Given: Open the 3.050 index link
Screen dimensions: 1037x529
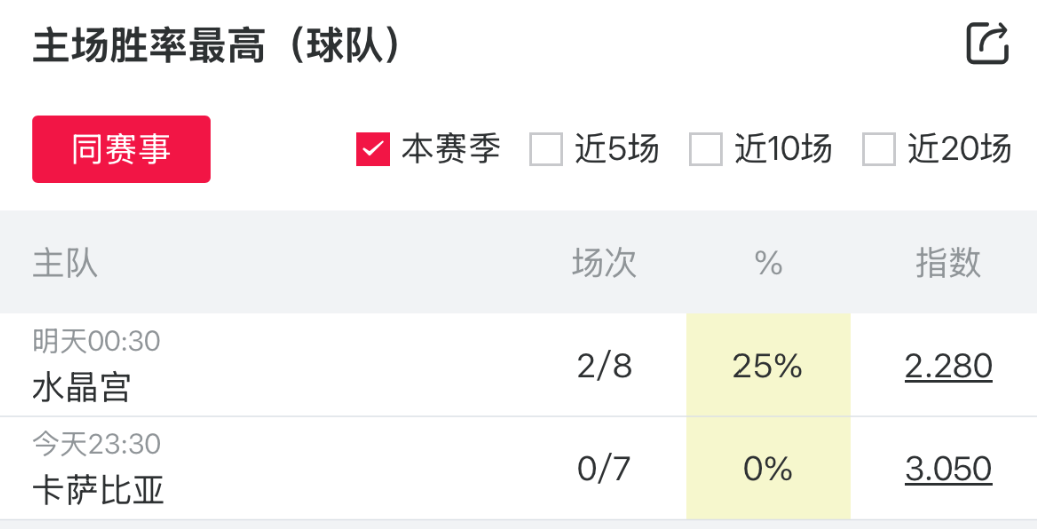Looking at the screenshot, I should pyautogui.click(x=948, y=468).
